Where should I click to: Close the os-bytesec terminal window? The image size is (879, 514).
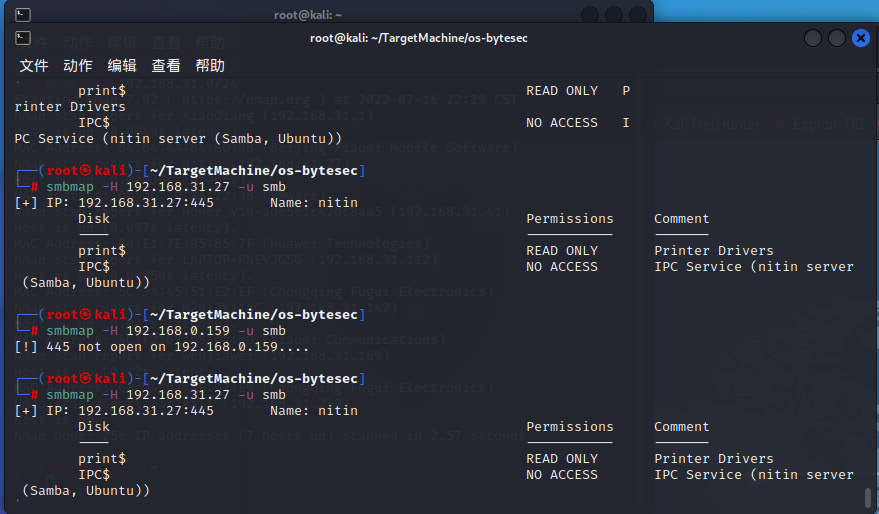tap(861, 38)
